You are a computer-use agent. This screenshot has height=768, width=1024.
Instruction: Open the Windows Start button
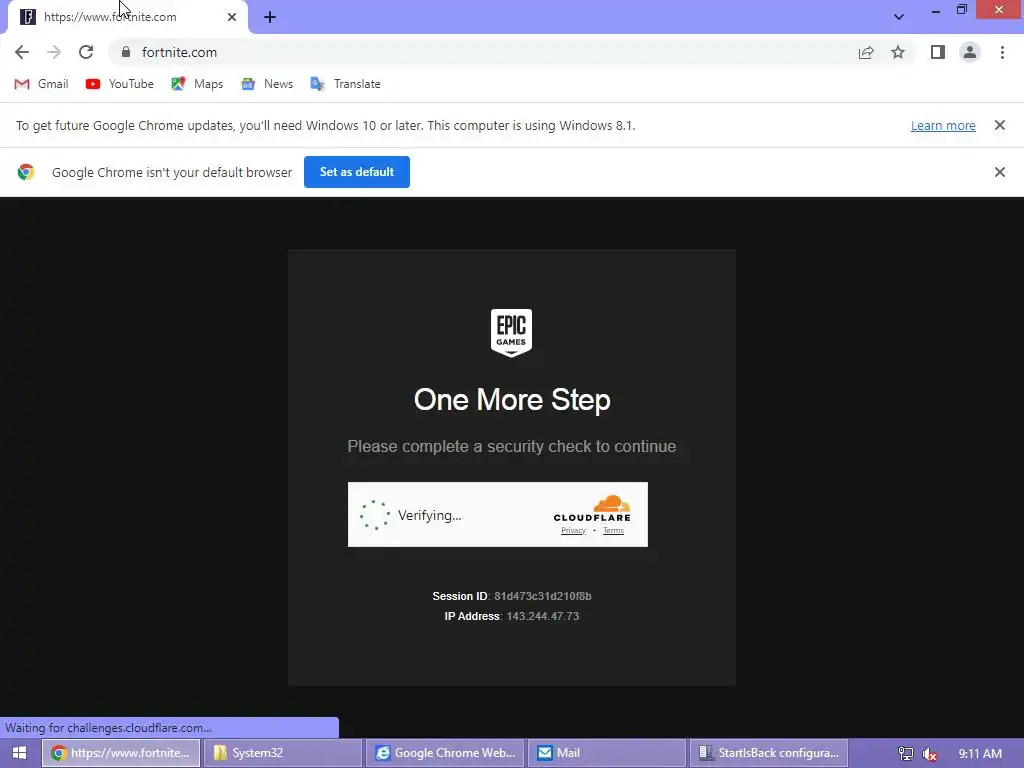coord(20,753)
